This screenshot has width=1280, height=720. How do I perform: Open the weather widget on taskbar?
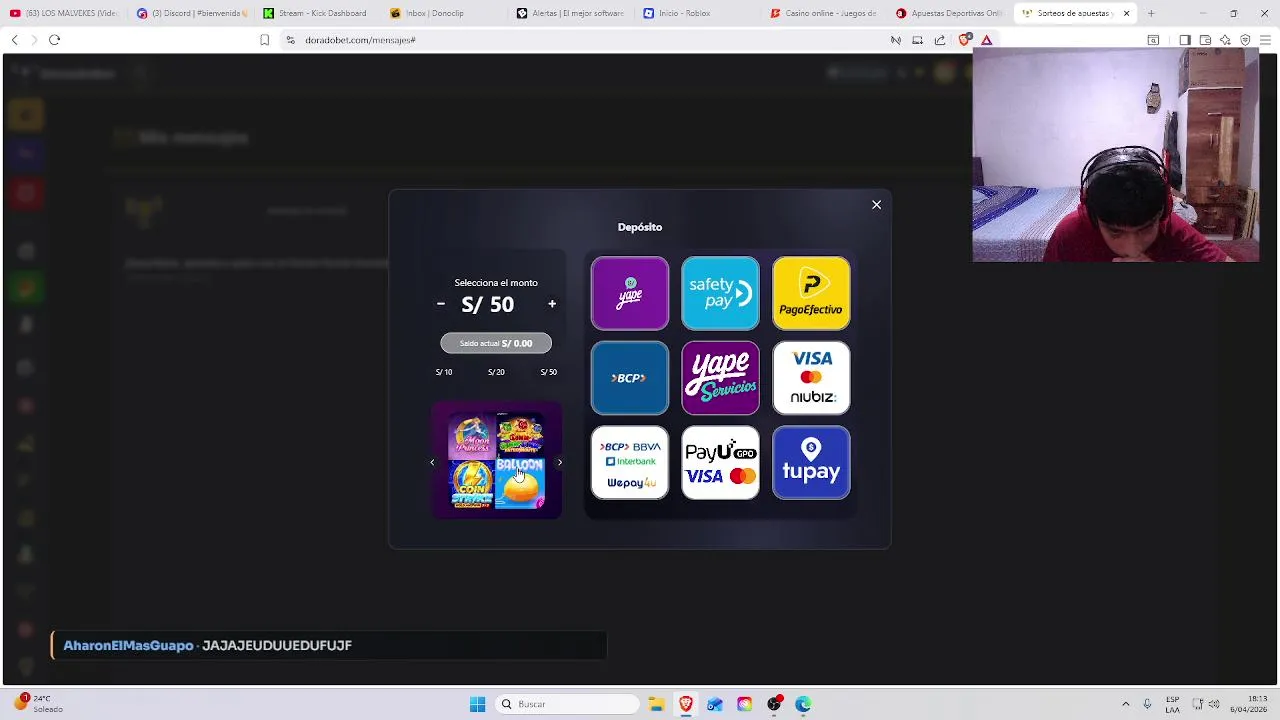tap(38, 703)
